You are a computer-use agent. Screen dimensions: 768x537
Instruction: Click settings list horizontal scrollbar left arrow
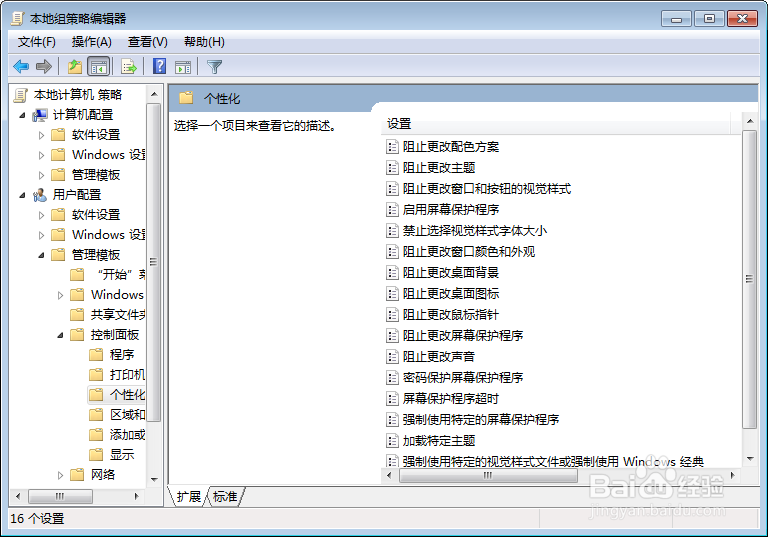click(389, 475)
